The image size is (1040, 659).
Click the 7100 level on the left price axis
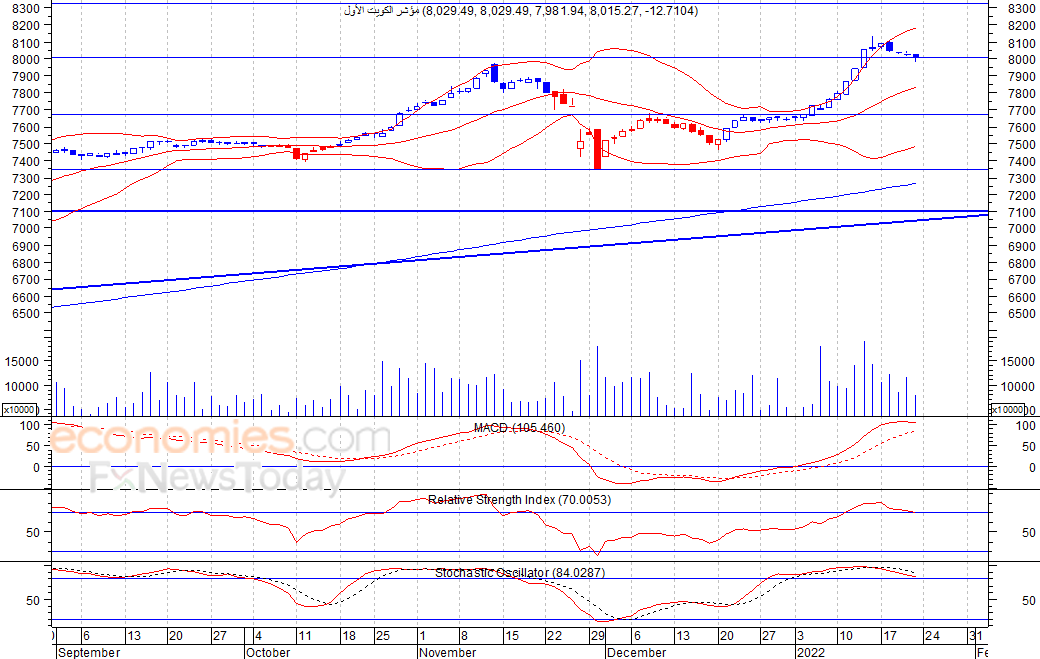click(27, 213)
